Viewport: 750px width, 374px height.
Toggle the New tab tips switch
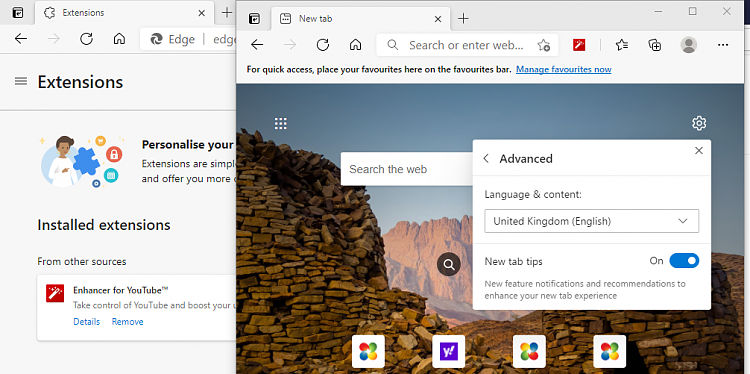coord(684,261)
